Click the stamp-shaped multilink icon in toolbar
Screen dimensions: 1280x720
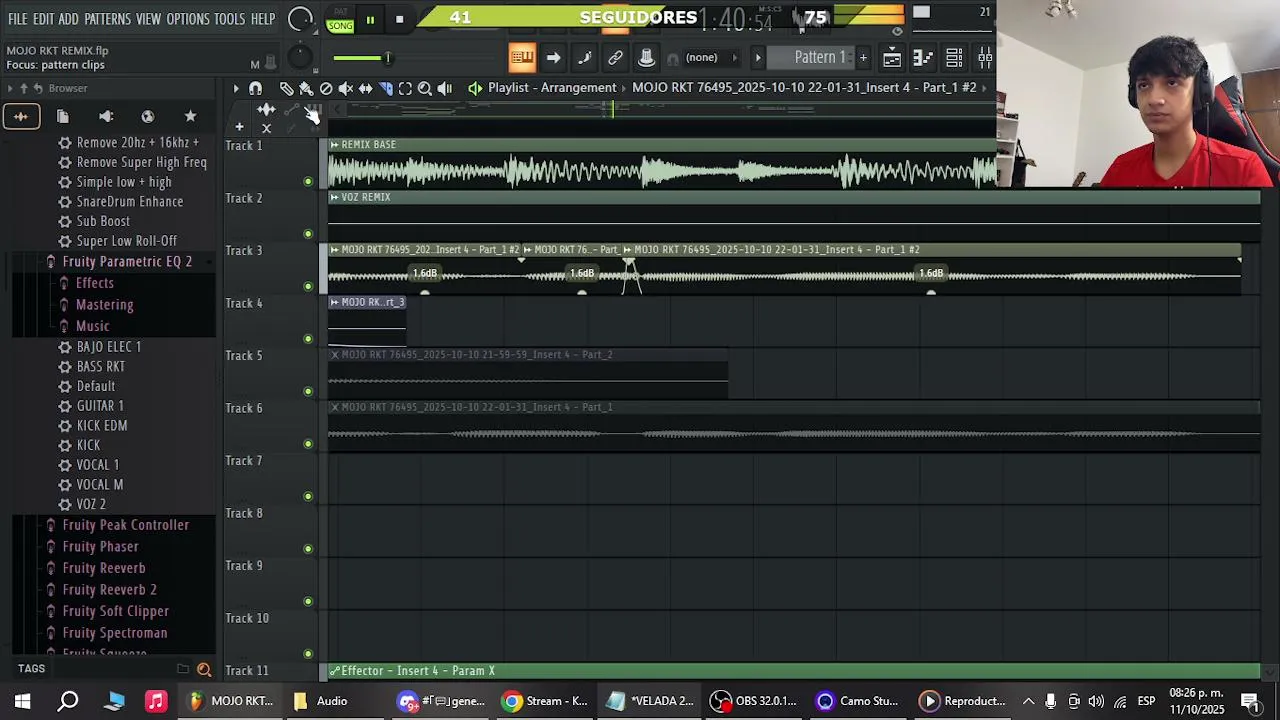pyautogui.click(x=646, y=58)
